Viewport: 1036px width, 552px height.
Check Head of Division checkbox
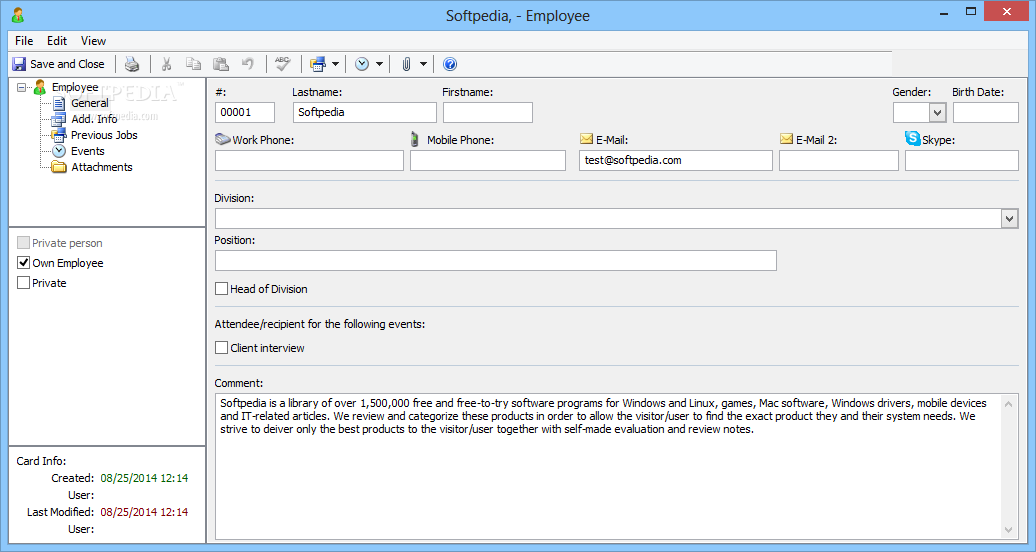[x=221, y=289]
